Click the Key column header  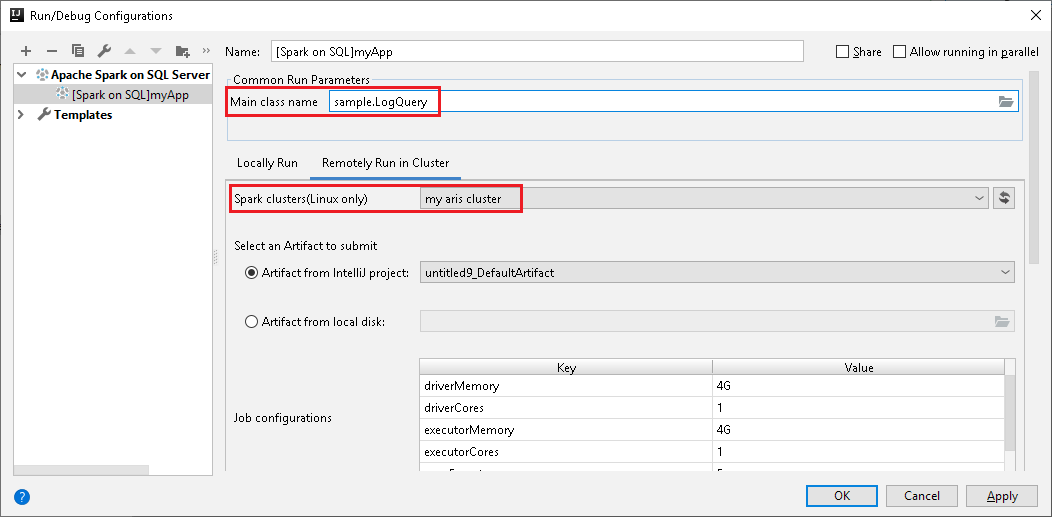coord(566,367)
